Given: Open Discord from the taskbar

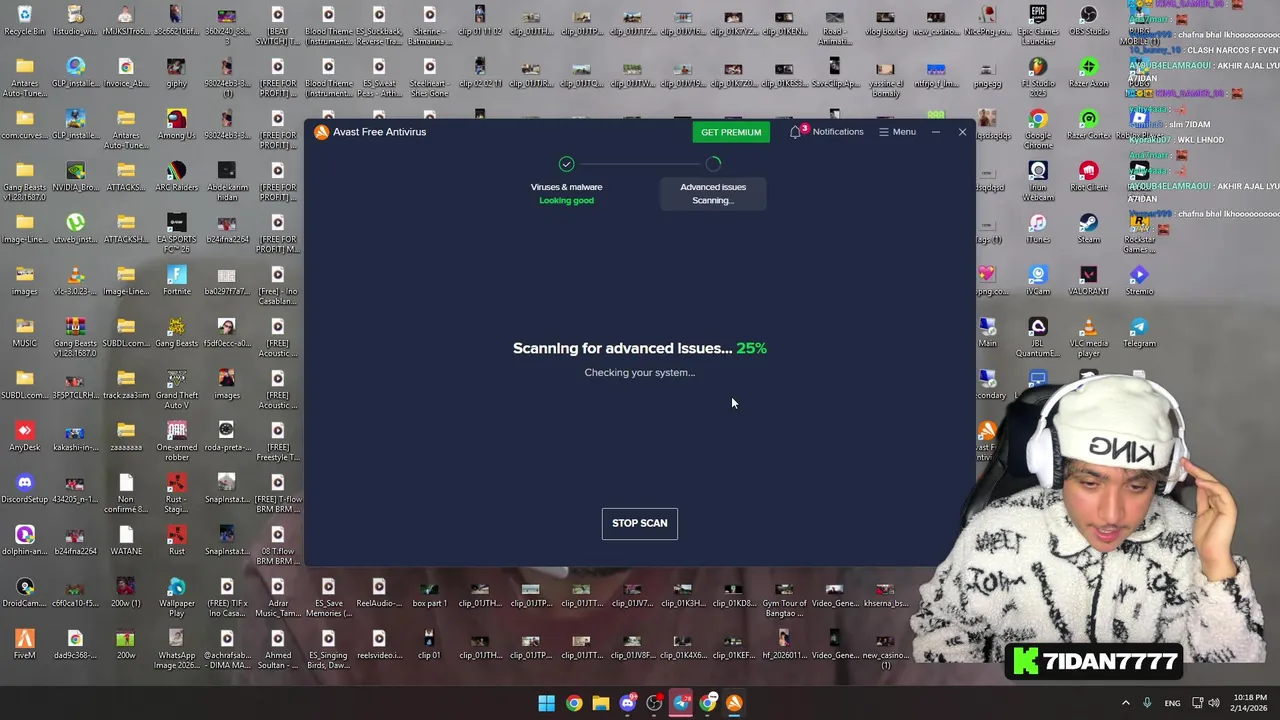Looking at the screenshot, I should pos(627,703).
